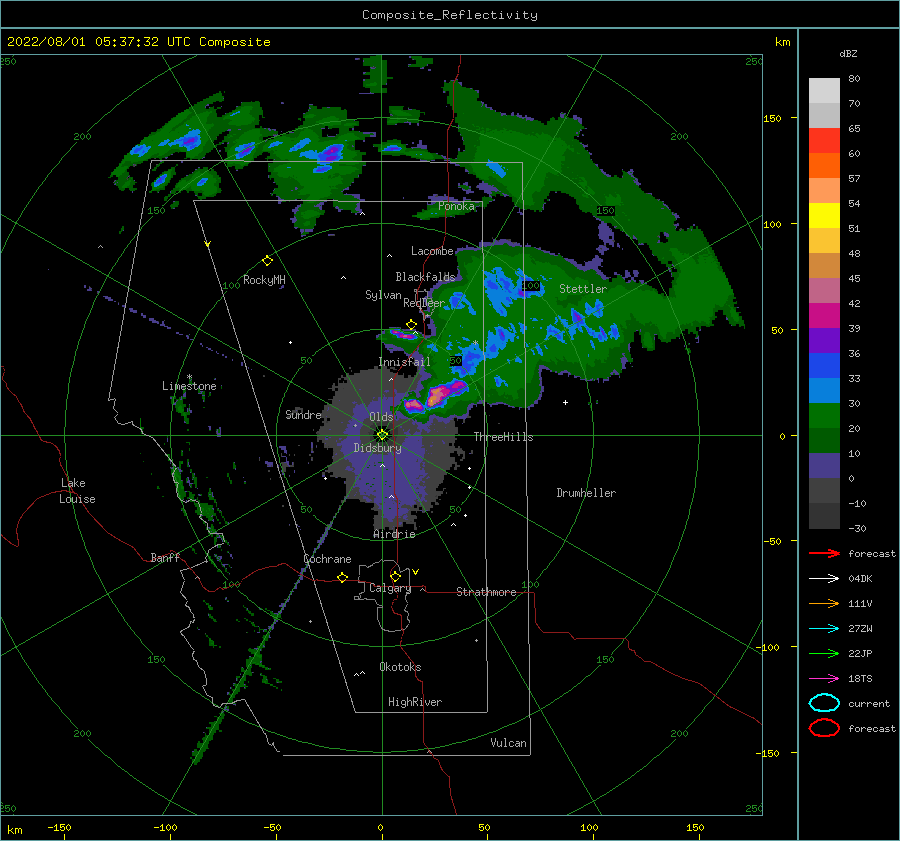Image resolution: width=900 pixels, height=841 pixels.
Task: Click the Drumheller label
Action: [x=586, y=493]
